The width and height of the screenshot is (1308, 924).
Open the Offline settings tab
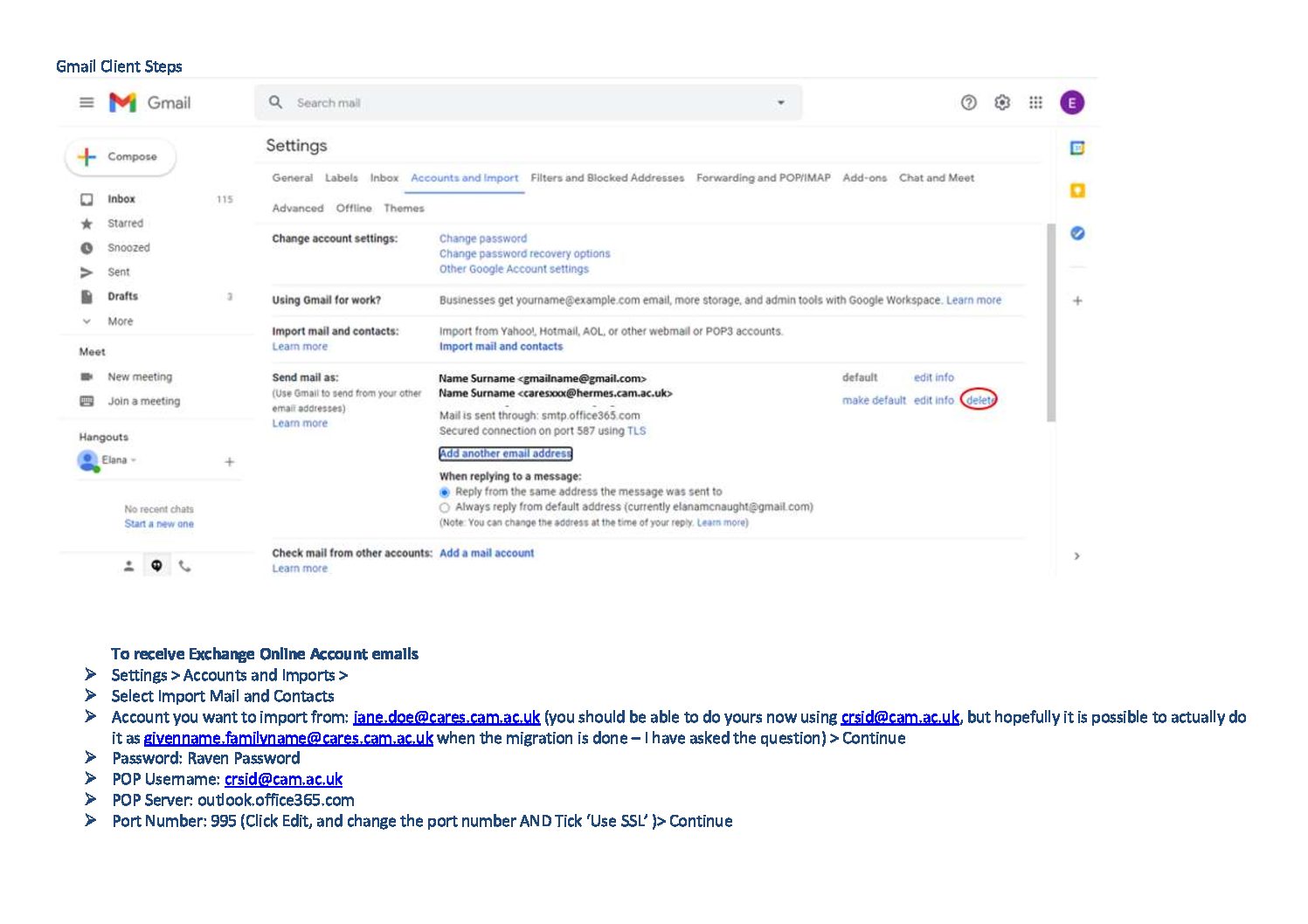coord(354,208)
